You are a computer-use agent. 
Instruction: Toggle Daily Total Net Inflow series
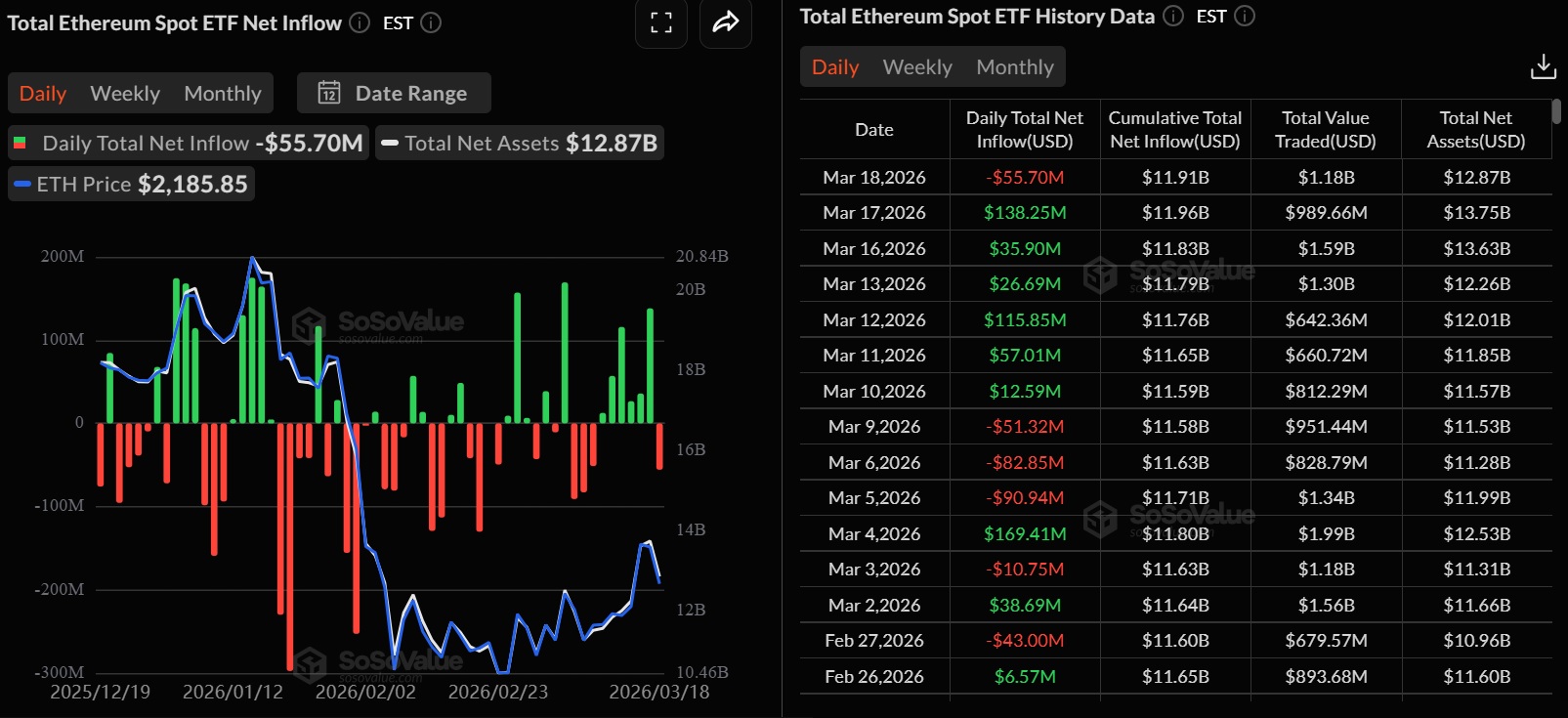coord(189,144)
